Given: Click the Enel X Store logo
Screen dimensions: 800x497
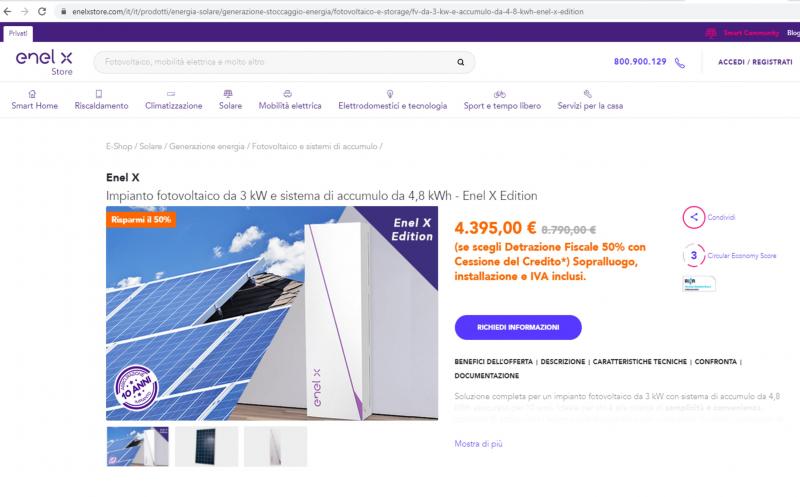Looking at the screenshot, I should click(x=40, y=62).
